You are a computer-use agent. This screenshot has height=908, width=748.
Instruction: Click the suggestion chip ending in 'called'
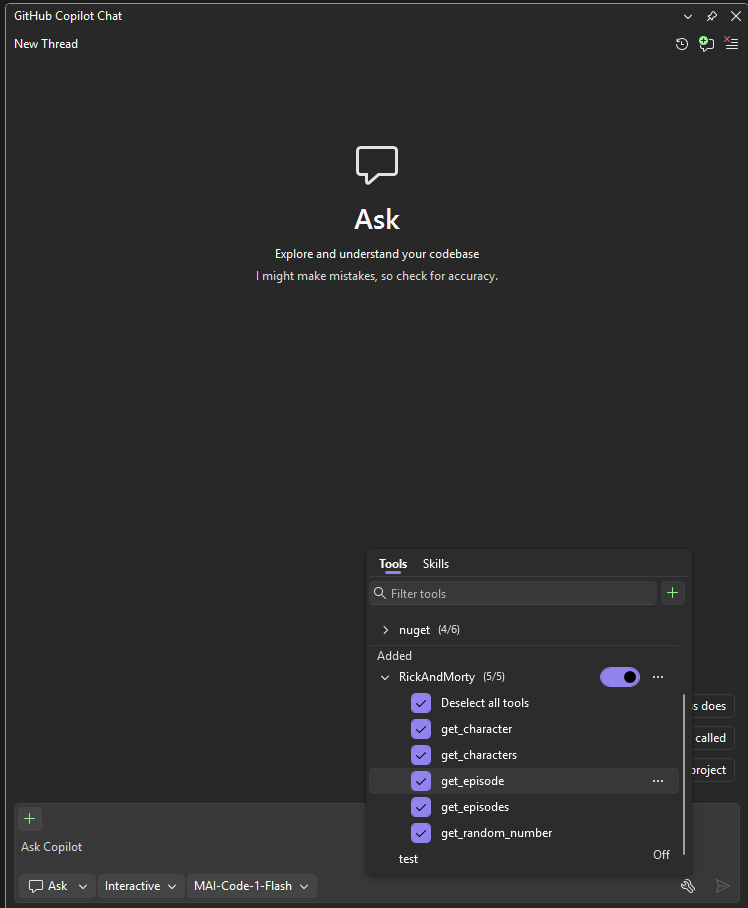click(713, 738)
